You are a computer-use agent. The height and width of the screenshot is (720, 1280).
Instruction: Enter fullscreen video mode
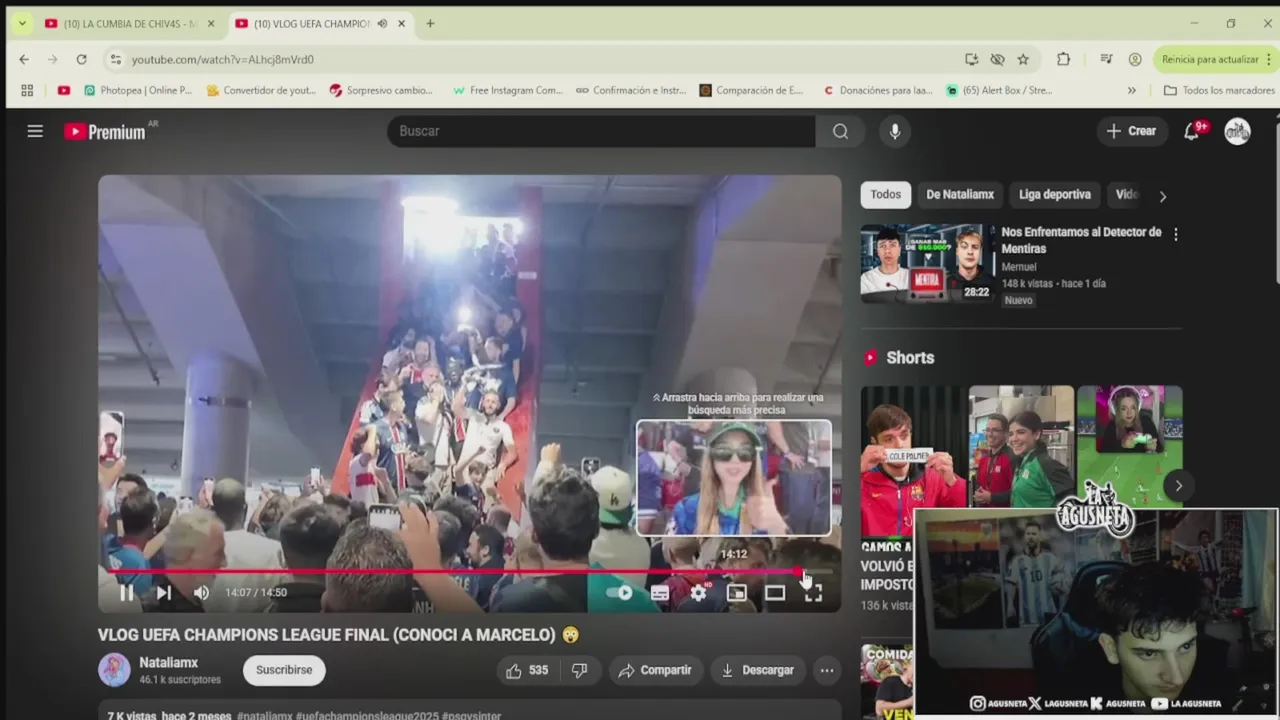pyautogui.click(x=813, y=593)
